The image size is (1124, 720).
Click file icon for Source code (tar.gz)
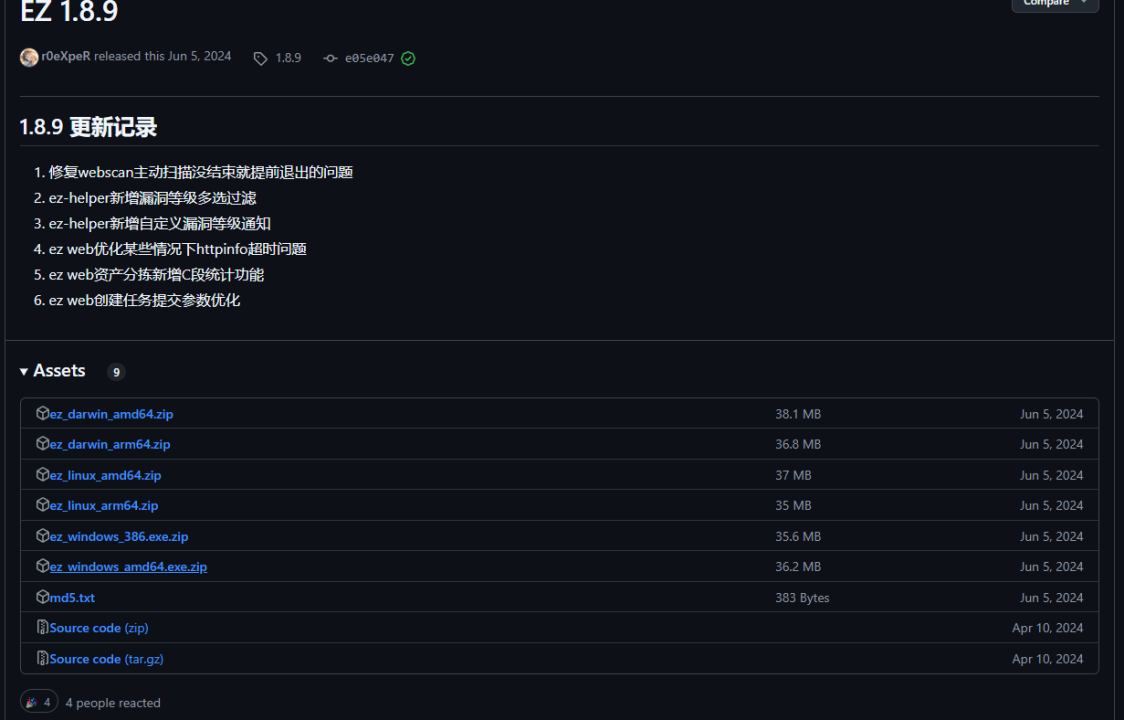click(x=42, y=658)
